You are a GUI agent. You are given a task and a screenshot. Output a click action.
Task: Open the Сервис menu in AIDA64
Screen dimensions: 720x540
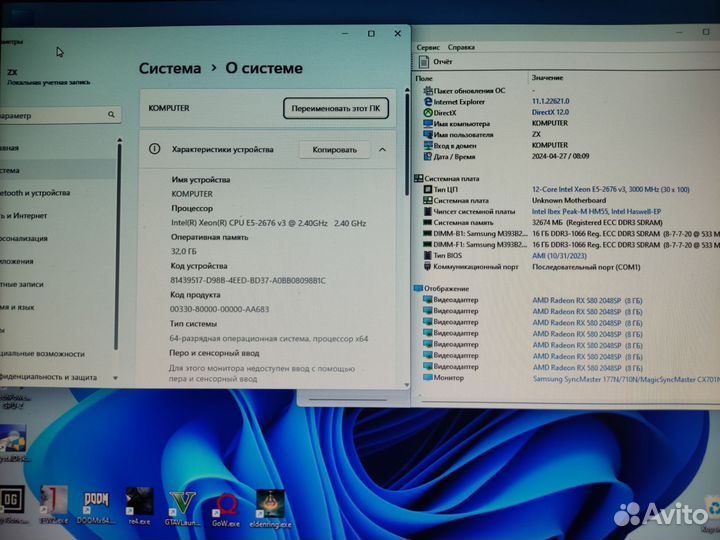pos(428,47)
